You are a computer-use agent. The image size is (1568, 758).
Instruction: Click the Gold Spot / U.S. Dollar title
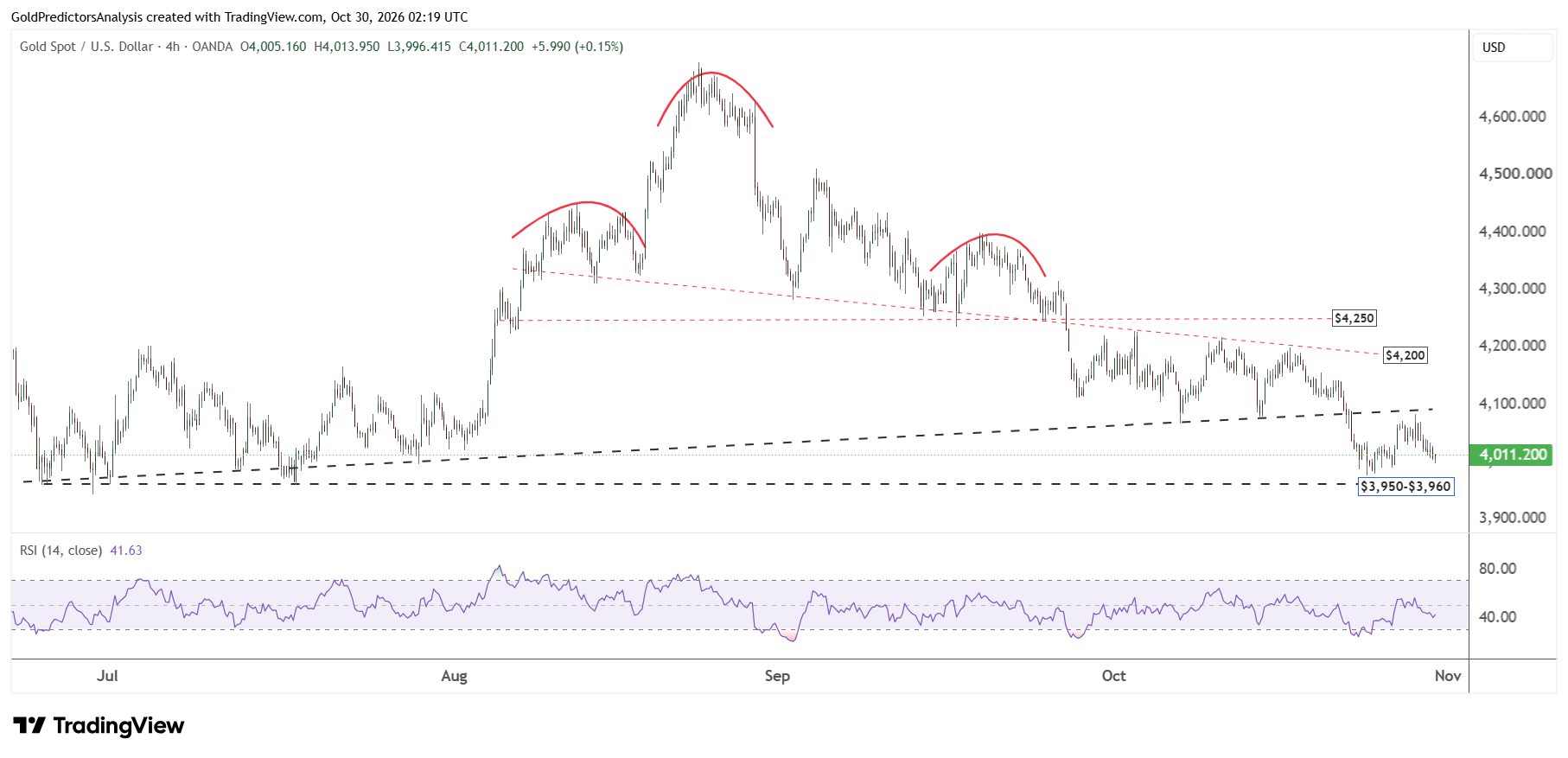click(86, 47)
